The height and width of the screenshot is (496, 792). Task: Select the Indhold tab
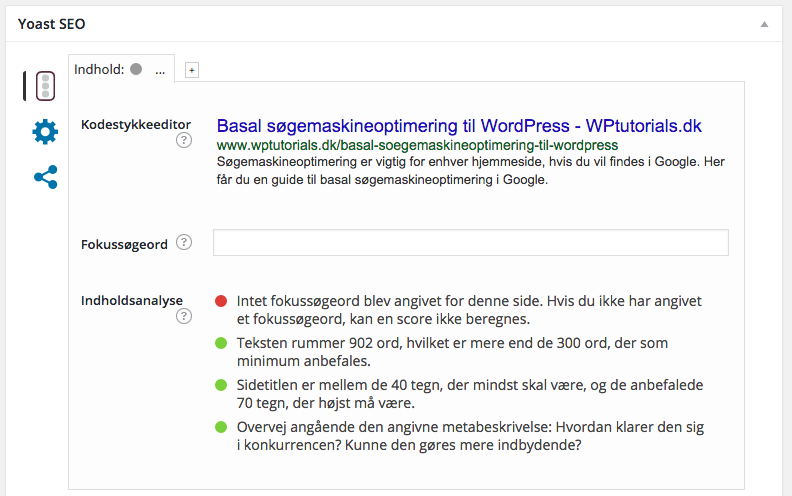[x=121, y=69]
